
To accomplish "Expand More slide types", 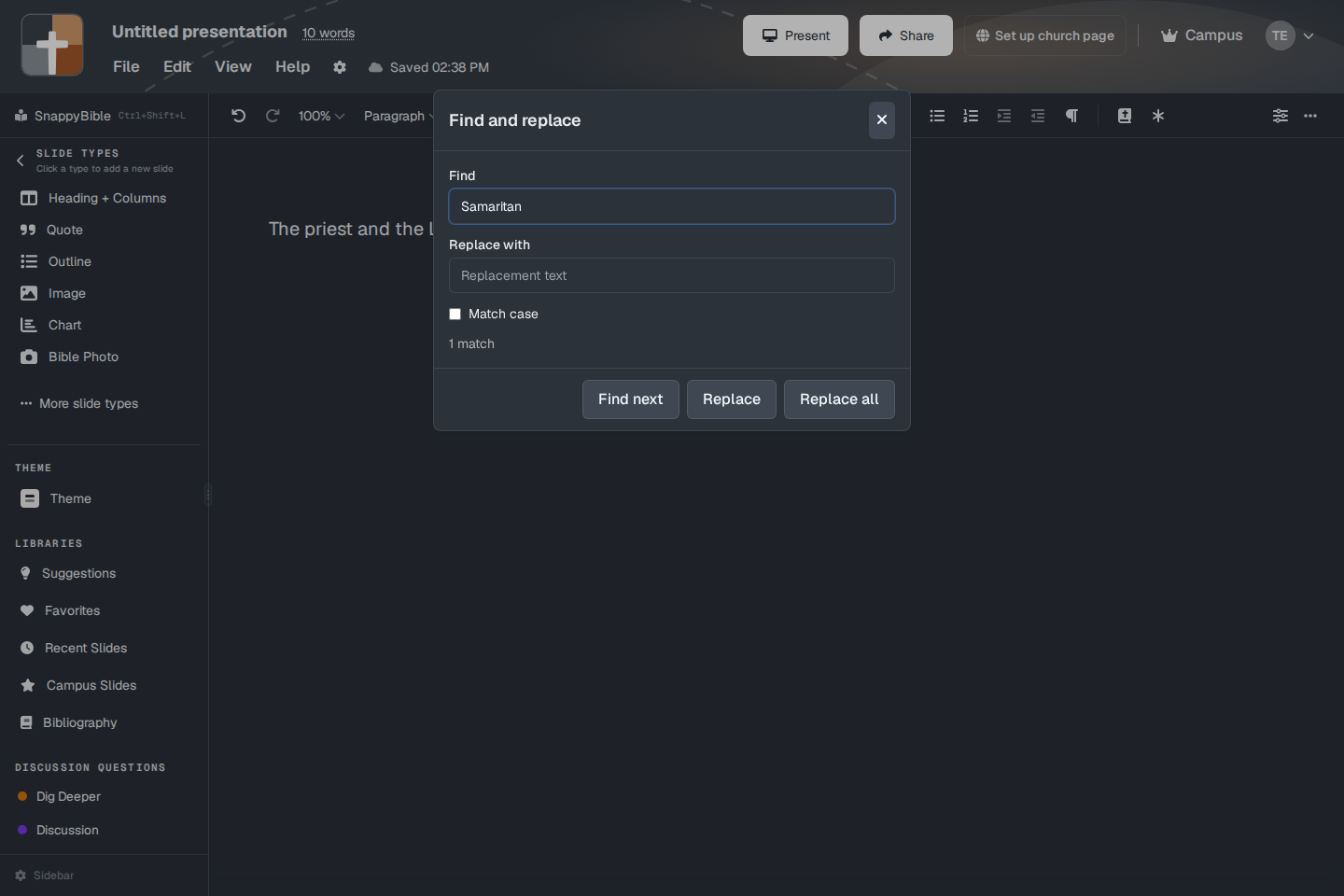I will [79, 403].
